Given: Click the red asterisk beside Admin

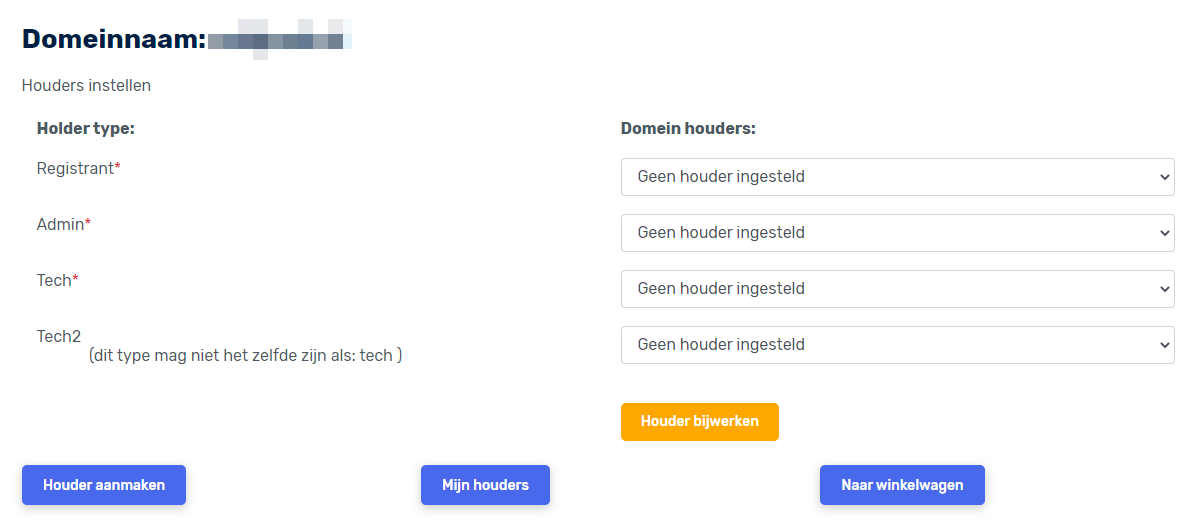Looking at the screenshot, I should (87, 225).
